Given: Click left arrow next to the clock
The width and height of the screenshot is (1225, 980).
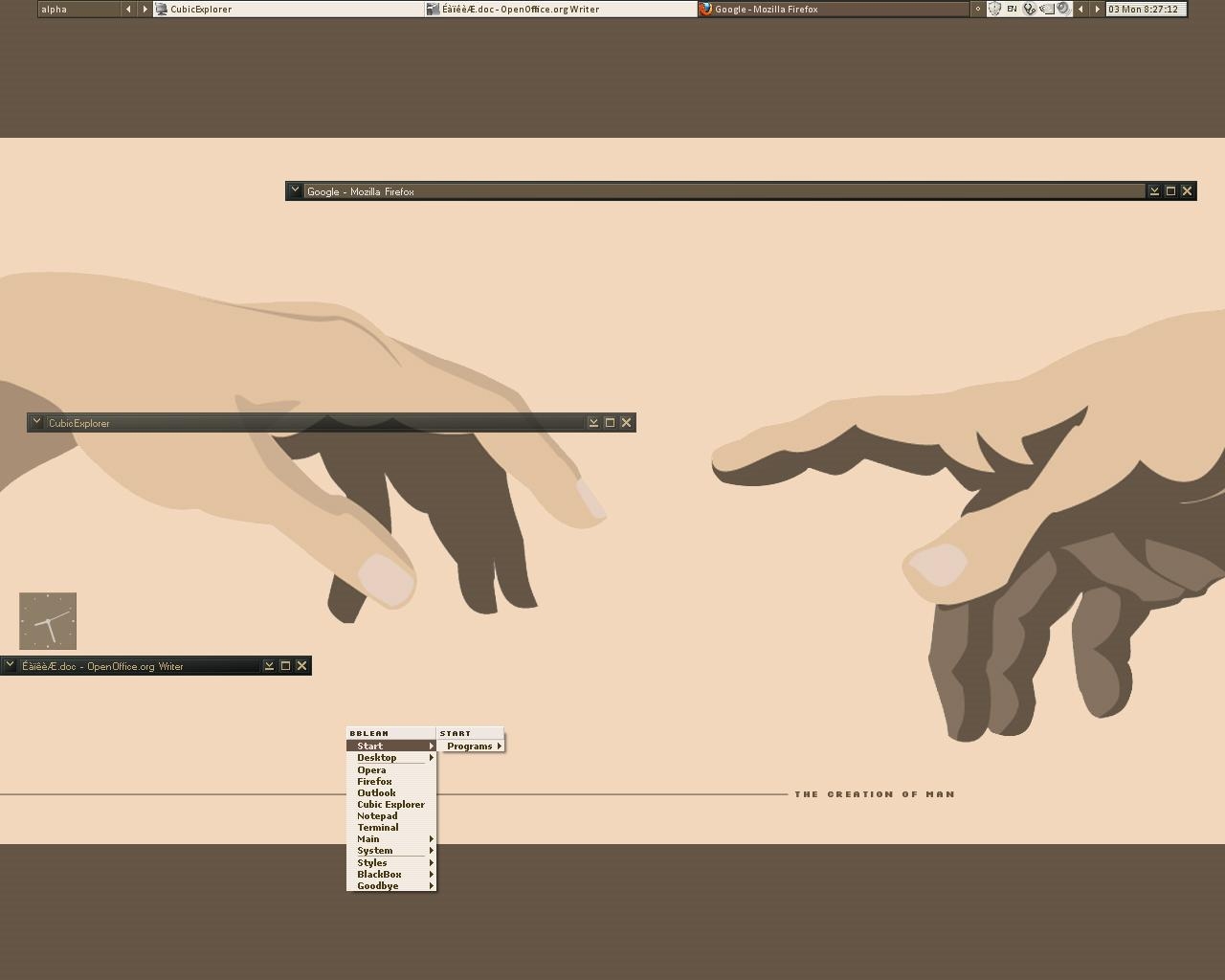Looking at the screenshot, I should tap(1080, 9).
